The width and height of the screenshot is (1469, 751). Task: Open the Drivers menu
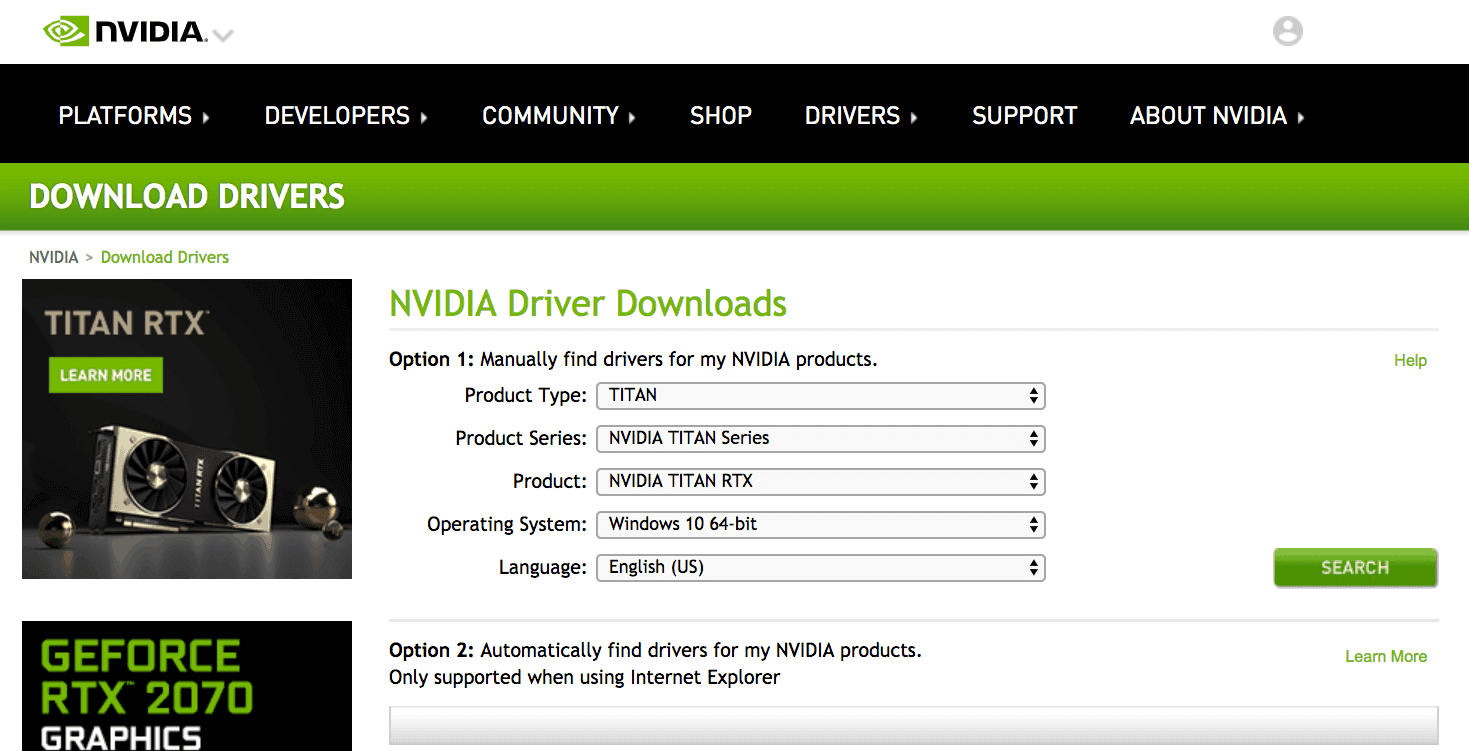point(861,116)
